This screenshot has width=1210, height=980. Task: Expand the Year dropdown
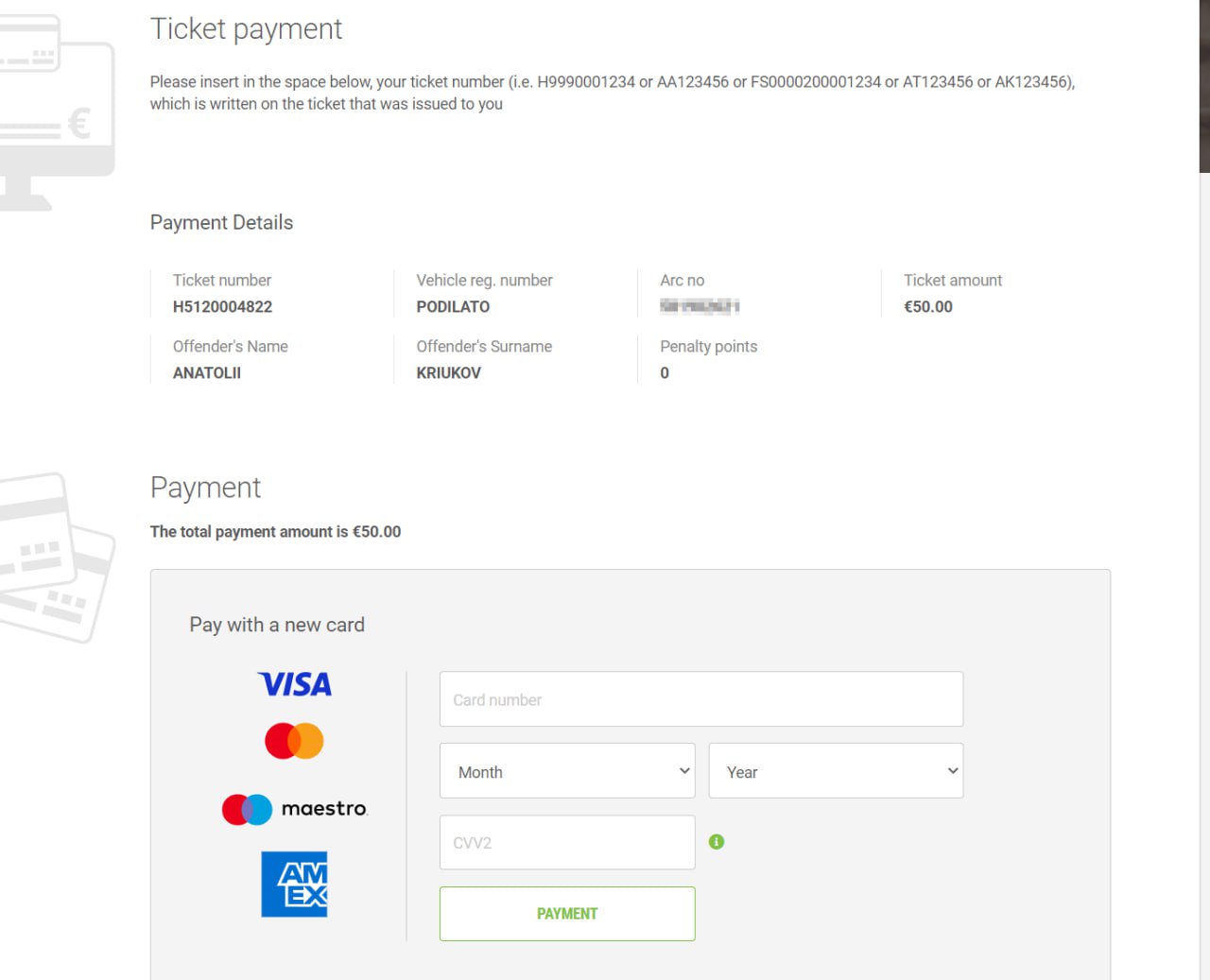coord(836,771)
